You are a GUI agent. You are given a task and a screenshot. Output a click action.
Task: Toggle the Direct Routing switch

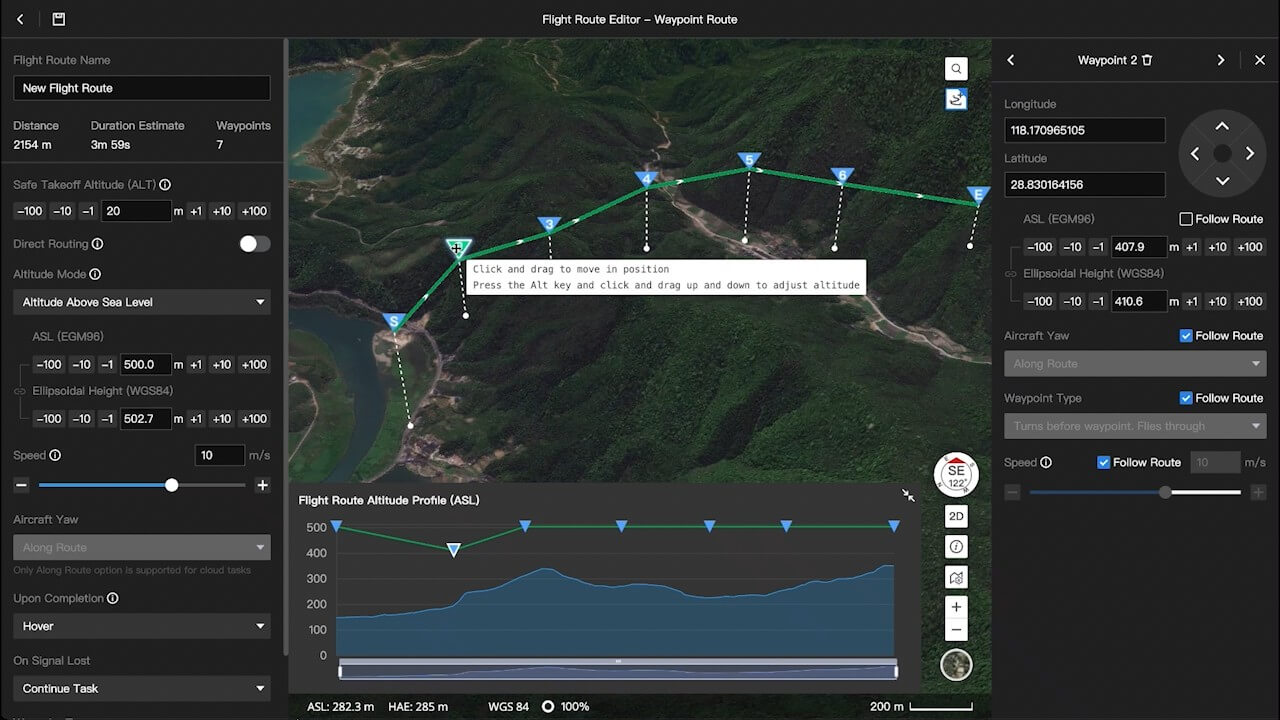click(254, 244)
